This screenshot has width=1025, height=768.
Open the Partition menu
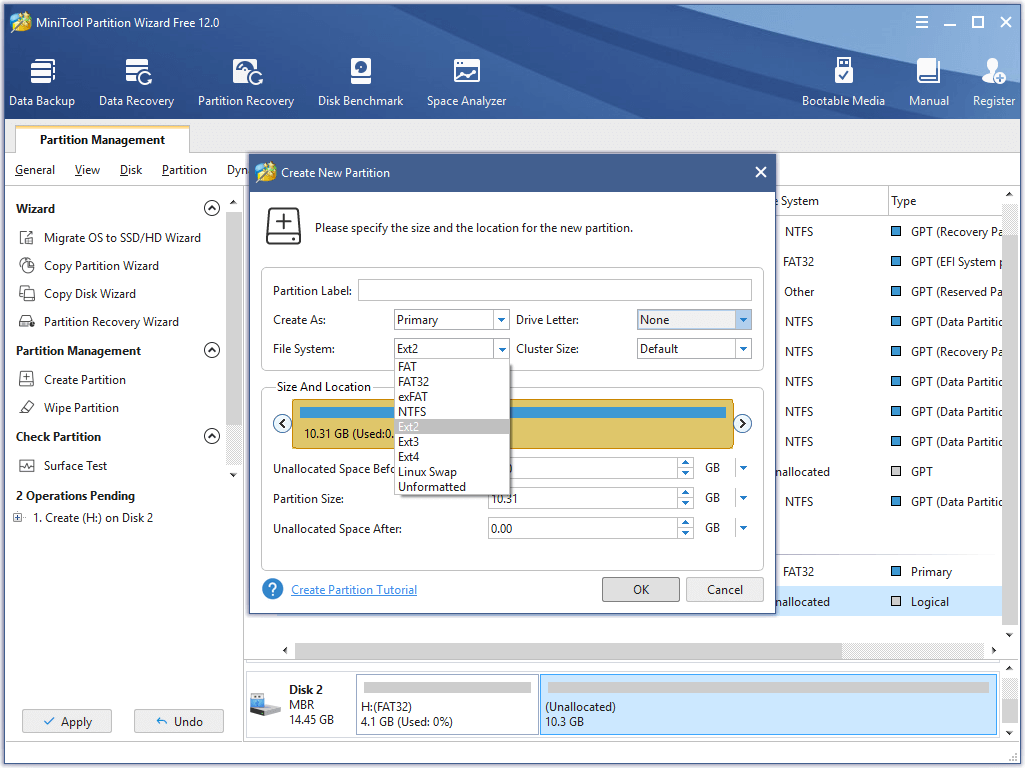(184, 170)
